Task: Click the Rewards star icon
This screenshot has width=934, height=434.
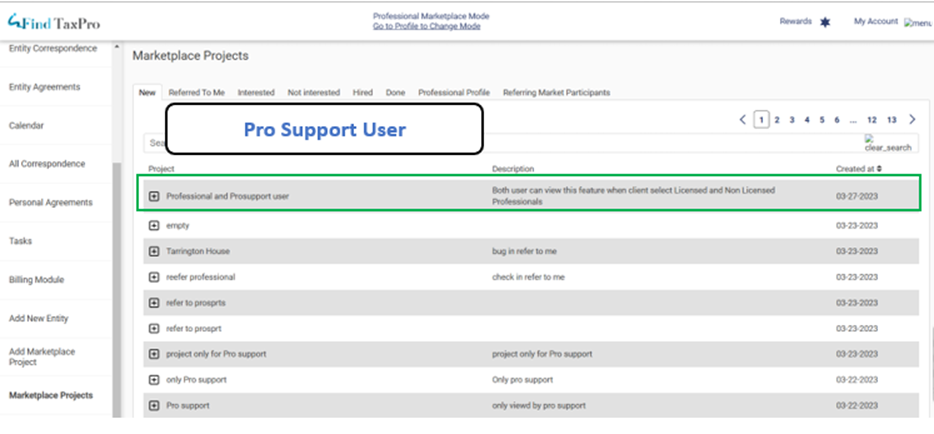Action: pyautogui.click(x=824, y=22)
